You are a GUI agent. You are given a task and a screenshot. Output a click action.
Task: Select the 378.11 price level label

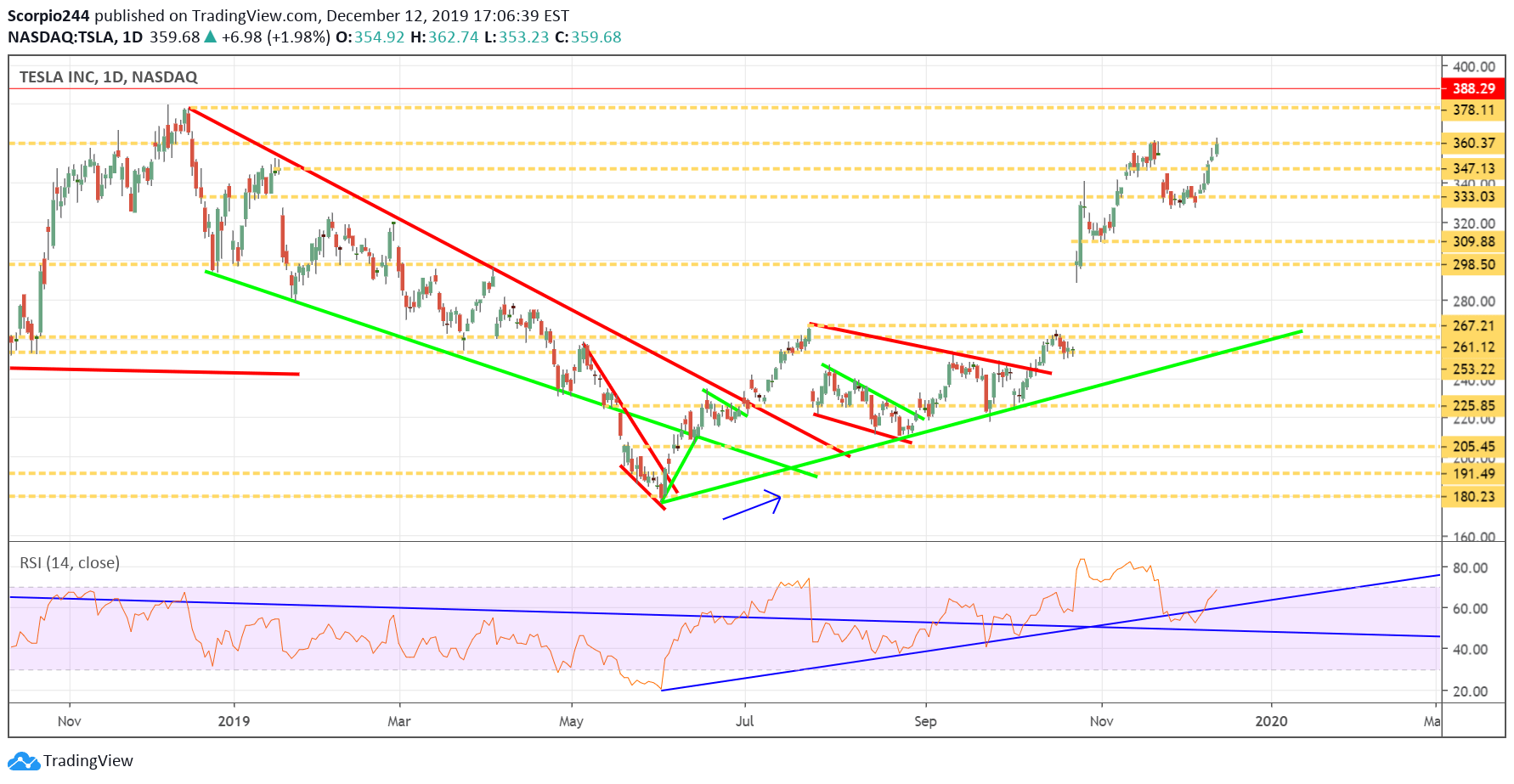(1473, 110)
